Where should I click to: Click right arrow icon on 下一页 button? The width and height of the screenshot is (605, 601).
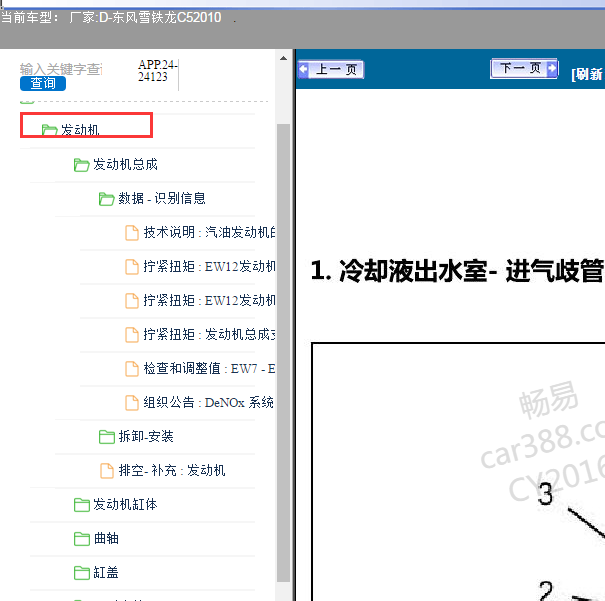click(552, 68)
